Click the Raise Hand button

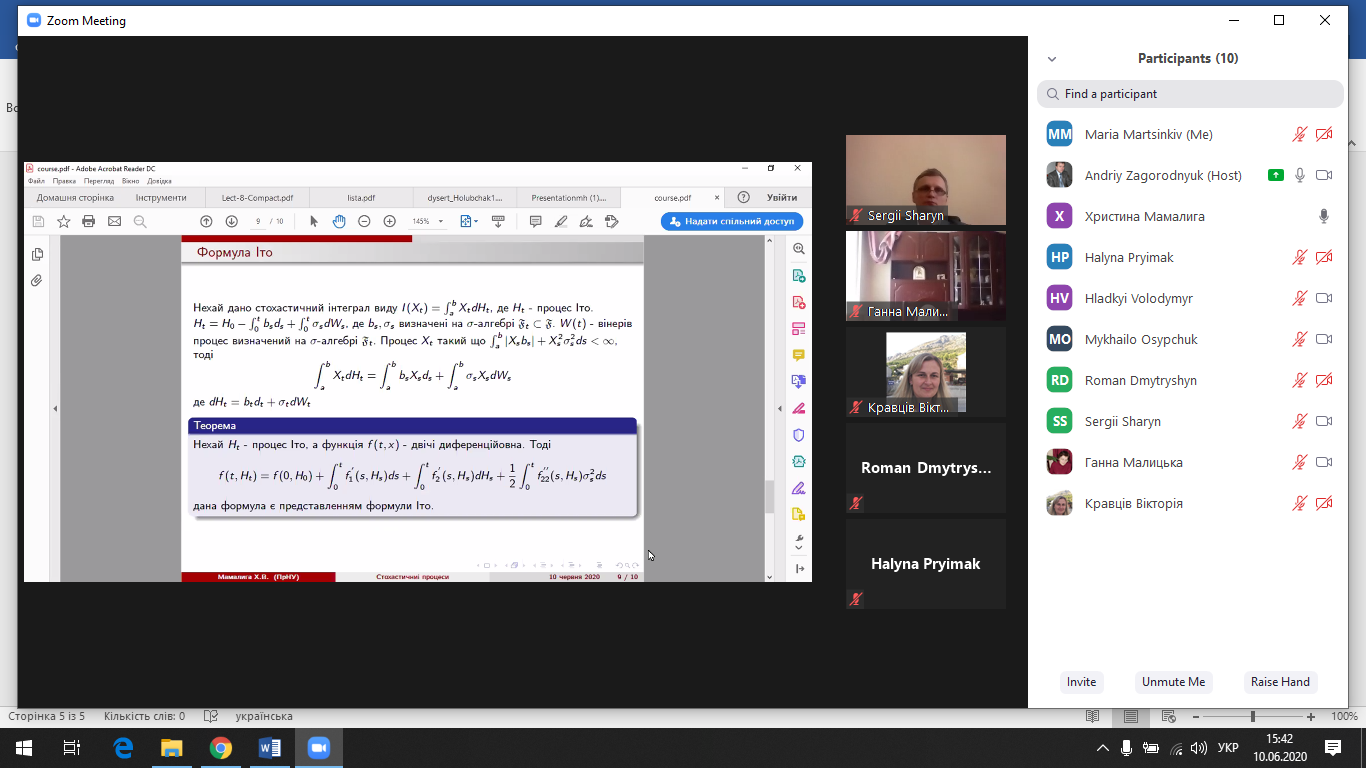point(1280,682)
